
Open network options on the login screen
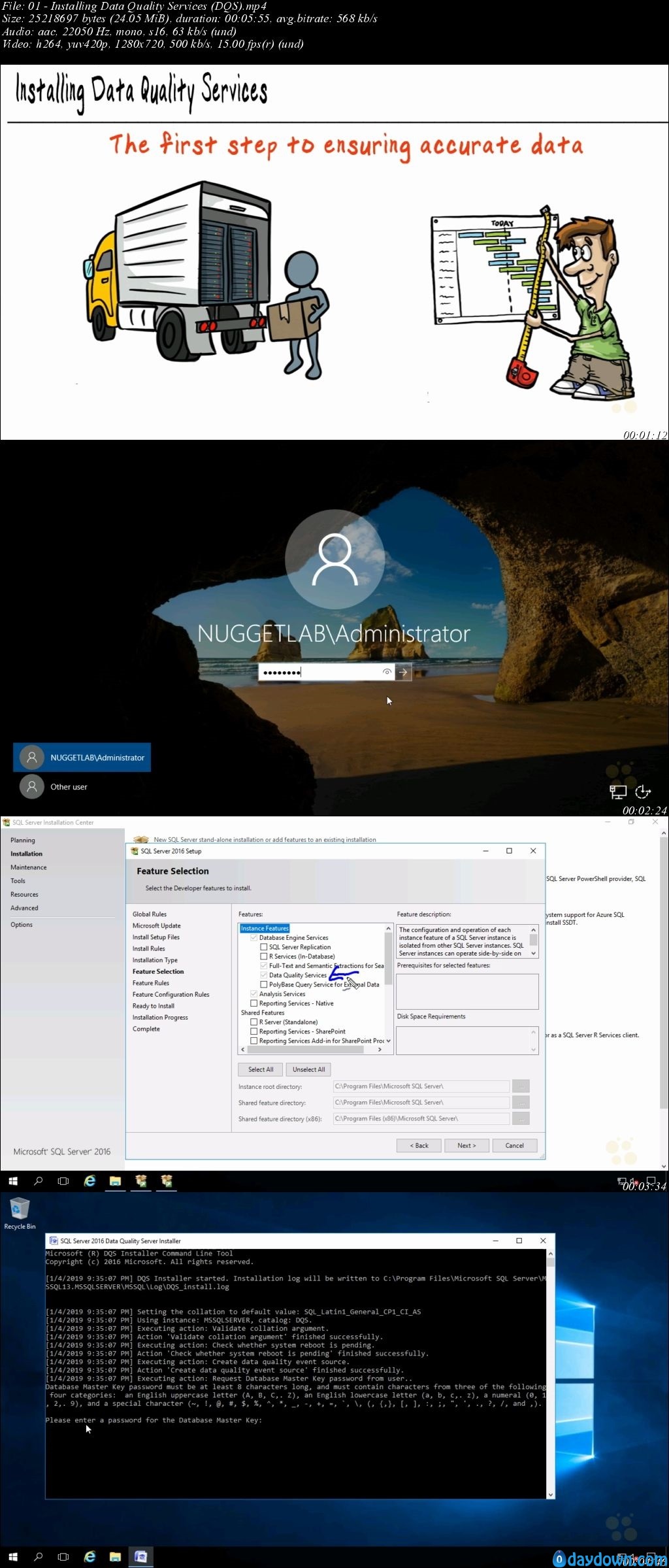[x=617, y=792]
